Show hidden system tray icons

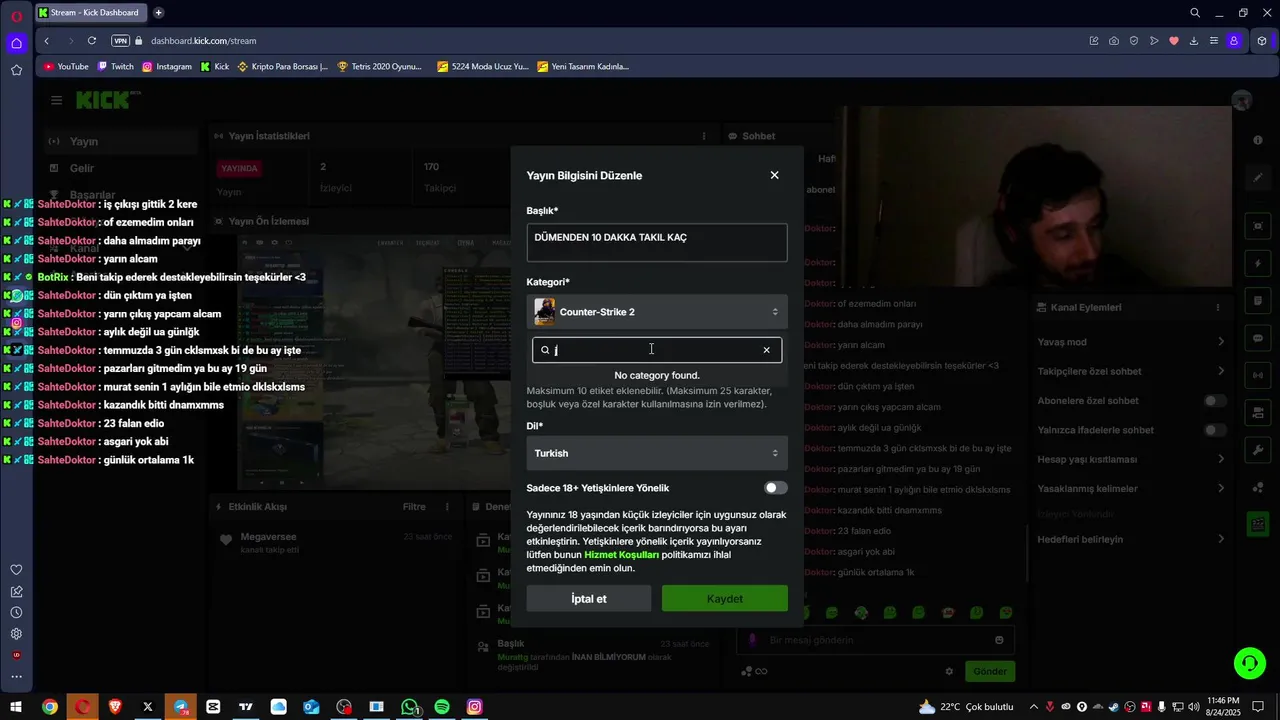coord(1034,707)
